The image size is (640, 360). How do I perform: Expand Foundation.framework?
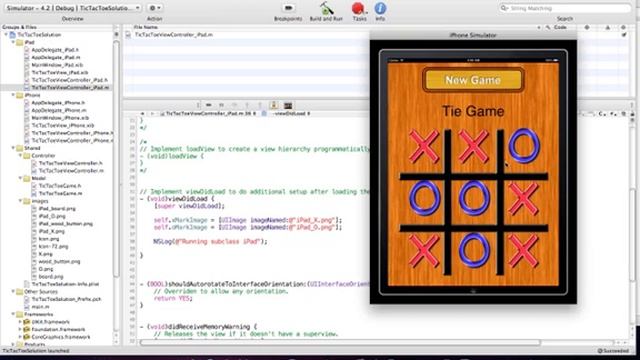pyautogui.click(x=20, y=329)
